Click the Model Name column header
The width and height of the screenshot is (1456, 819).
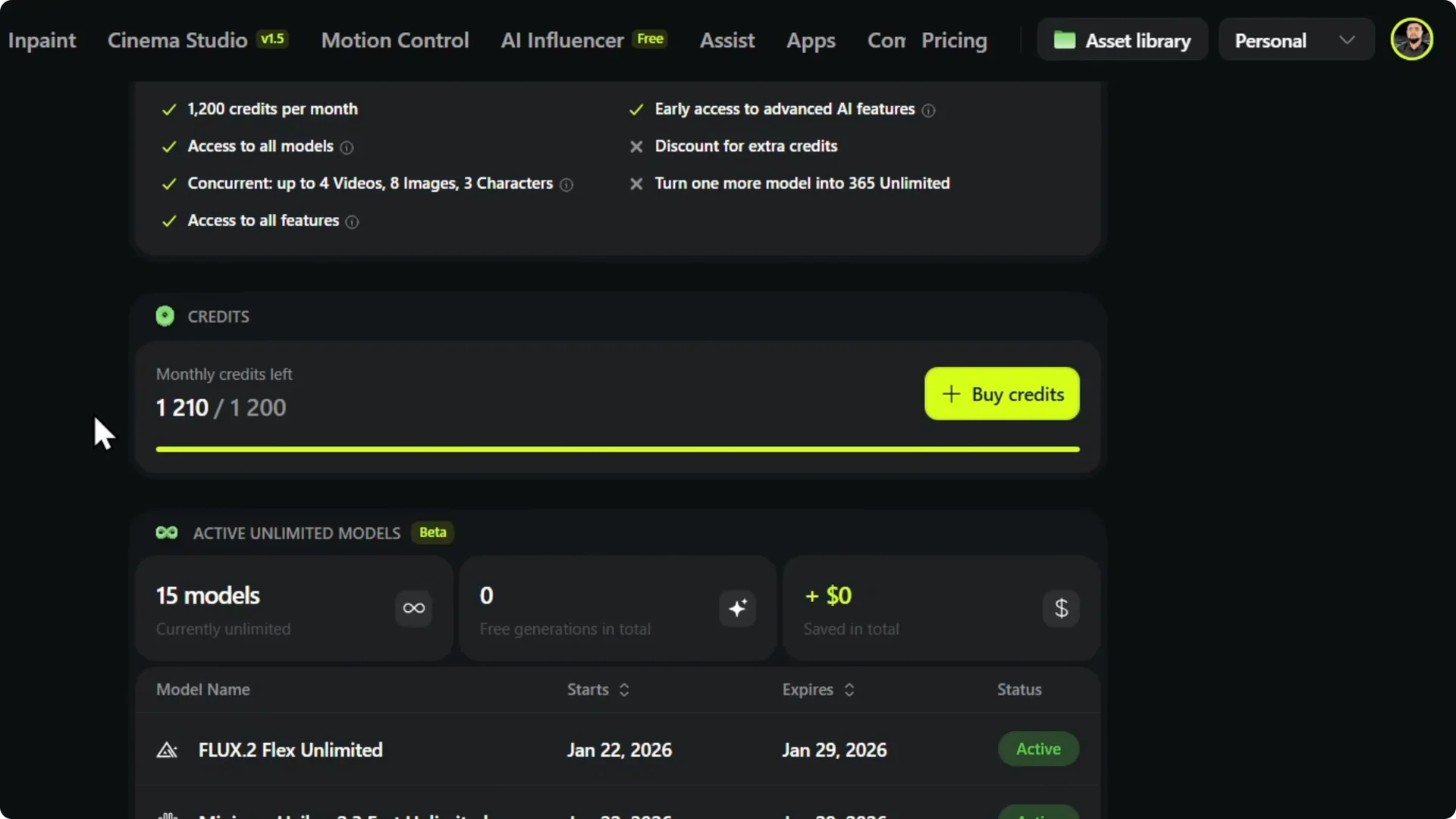(202, 689)
